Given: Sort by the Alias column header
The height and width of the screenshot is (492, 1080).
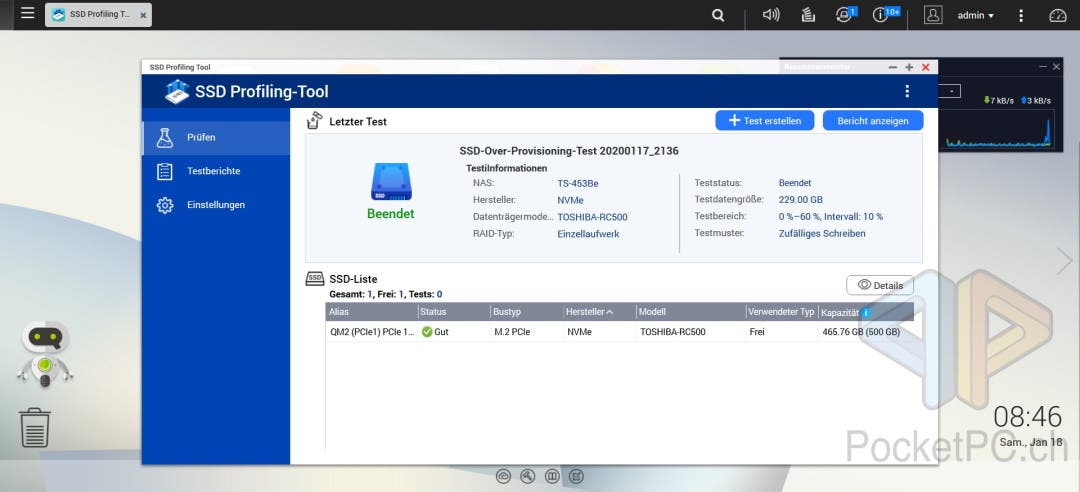Looking at the screenshot, I should (371, 312).
